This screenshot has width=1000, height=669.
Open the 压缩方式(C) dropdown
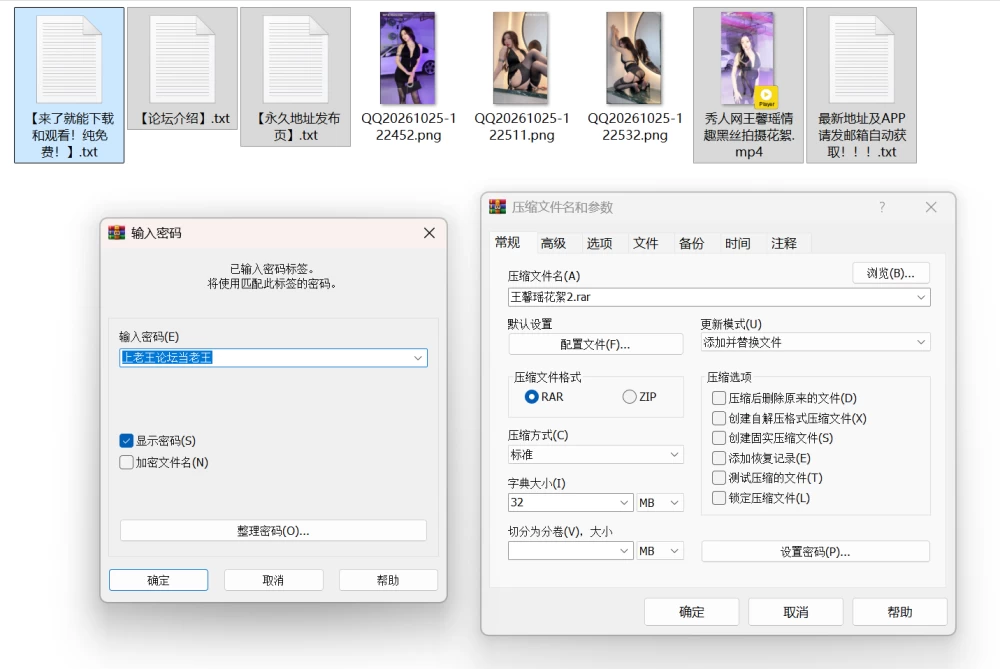(x=595, y=455)
